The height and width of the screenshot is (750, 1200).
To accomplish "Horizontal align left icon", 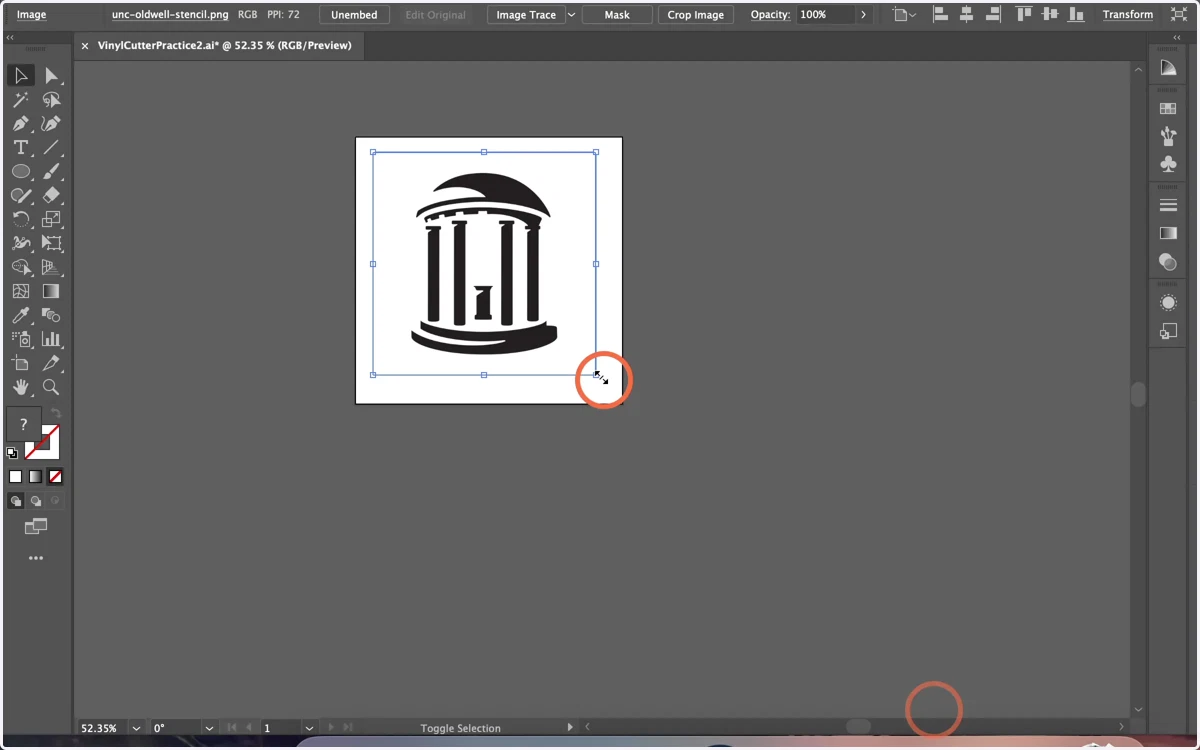I will click(x=940, y=15).
